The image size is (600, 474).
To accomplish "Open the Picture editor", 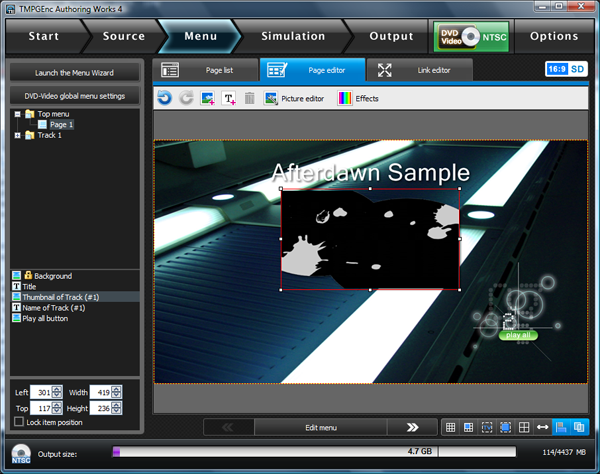I will pyautogui.click(x=294, y=98).
